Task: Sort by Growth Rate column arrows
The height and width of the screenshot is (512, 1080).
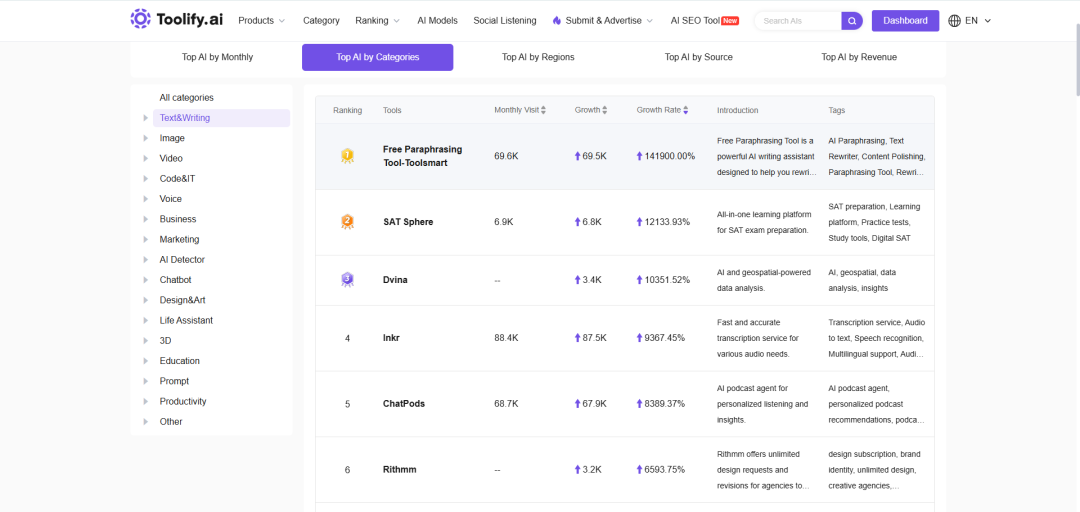Action: click(685, 110)
